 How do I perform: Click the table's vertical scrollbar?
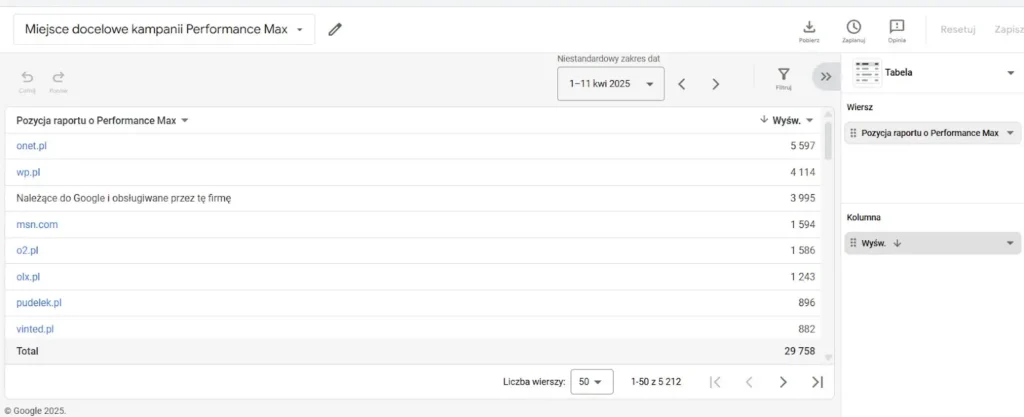(827, 141)
